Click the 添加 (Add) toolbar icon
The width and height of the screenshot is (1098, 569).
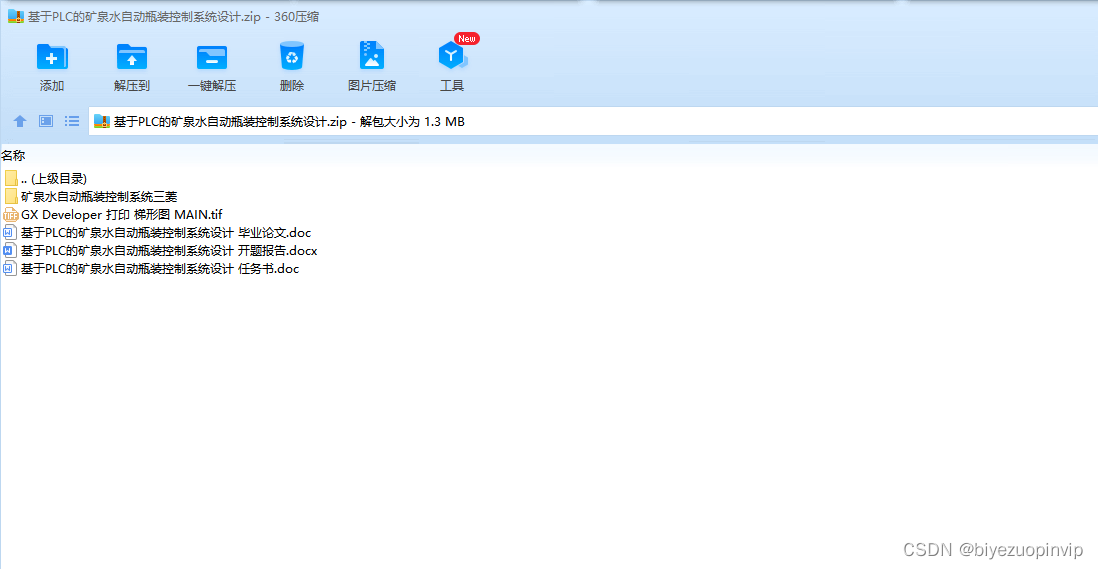(52, 57)
